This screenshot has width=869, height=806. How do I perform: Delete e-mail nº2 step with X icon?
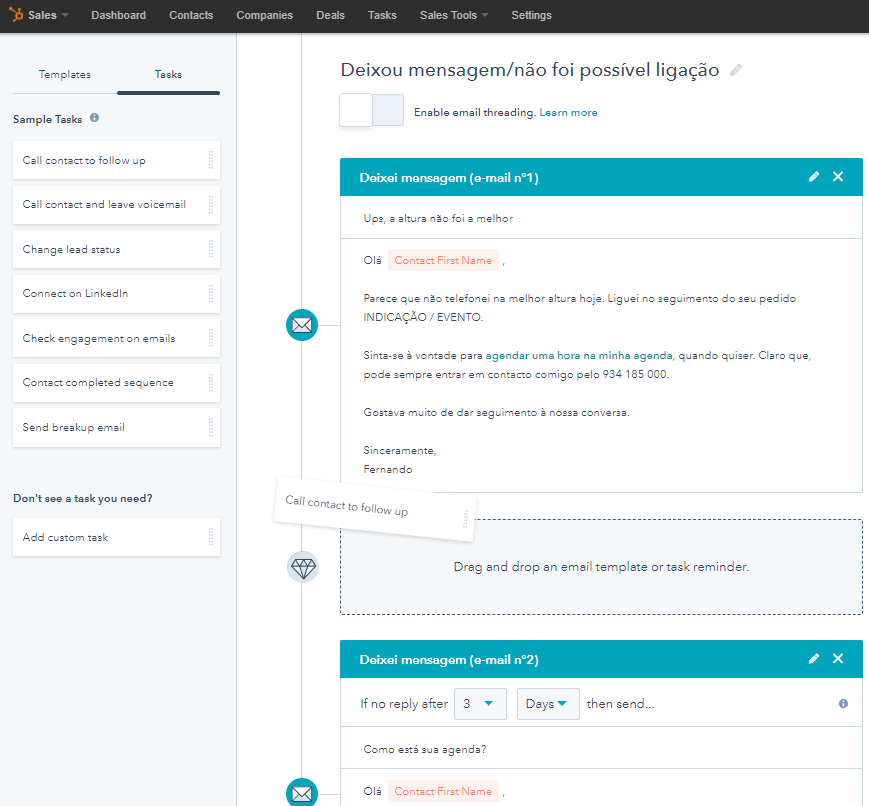point(838,659)
